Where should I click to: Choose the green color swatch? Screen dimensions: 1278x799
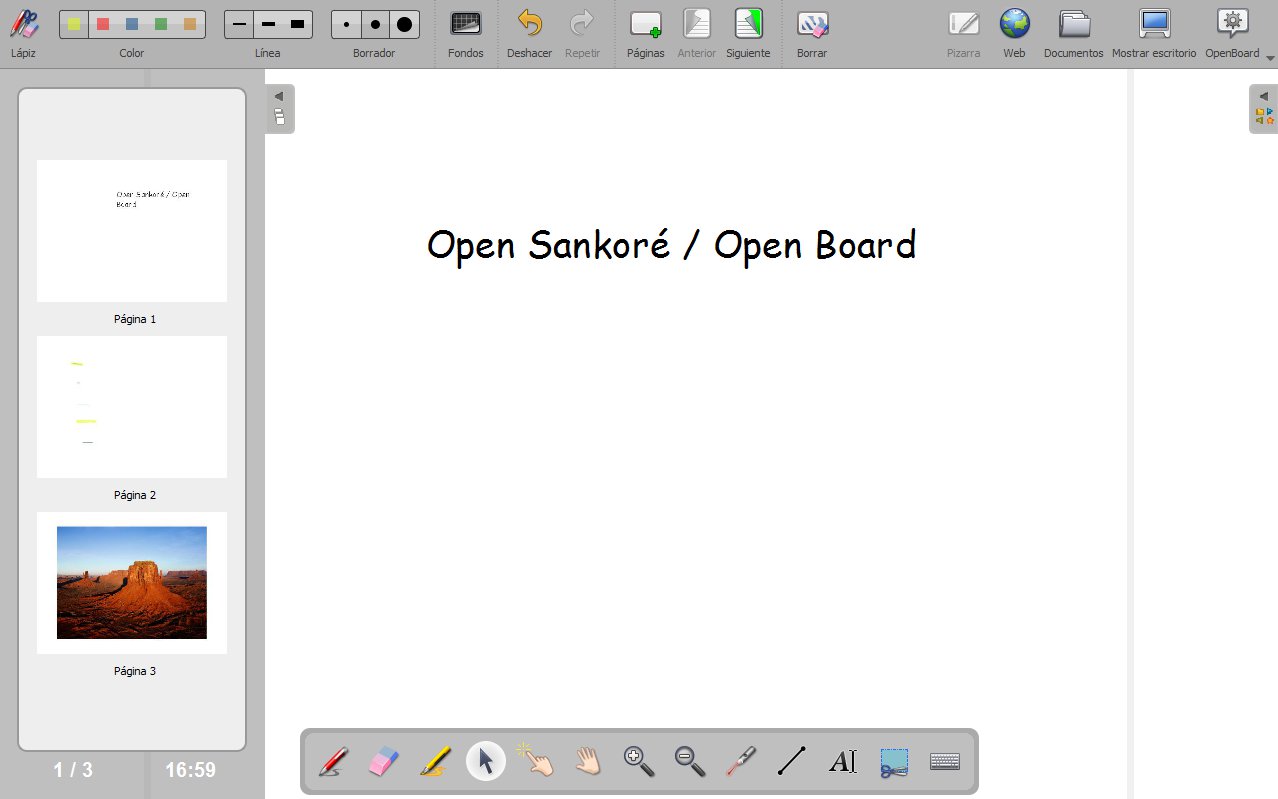[x=161, y=24]
